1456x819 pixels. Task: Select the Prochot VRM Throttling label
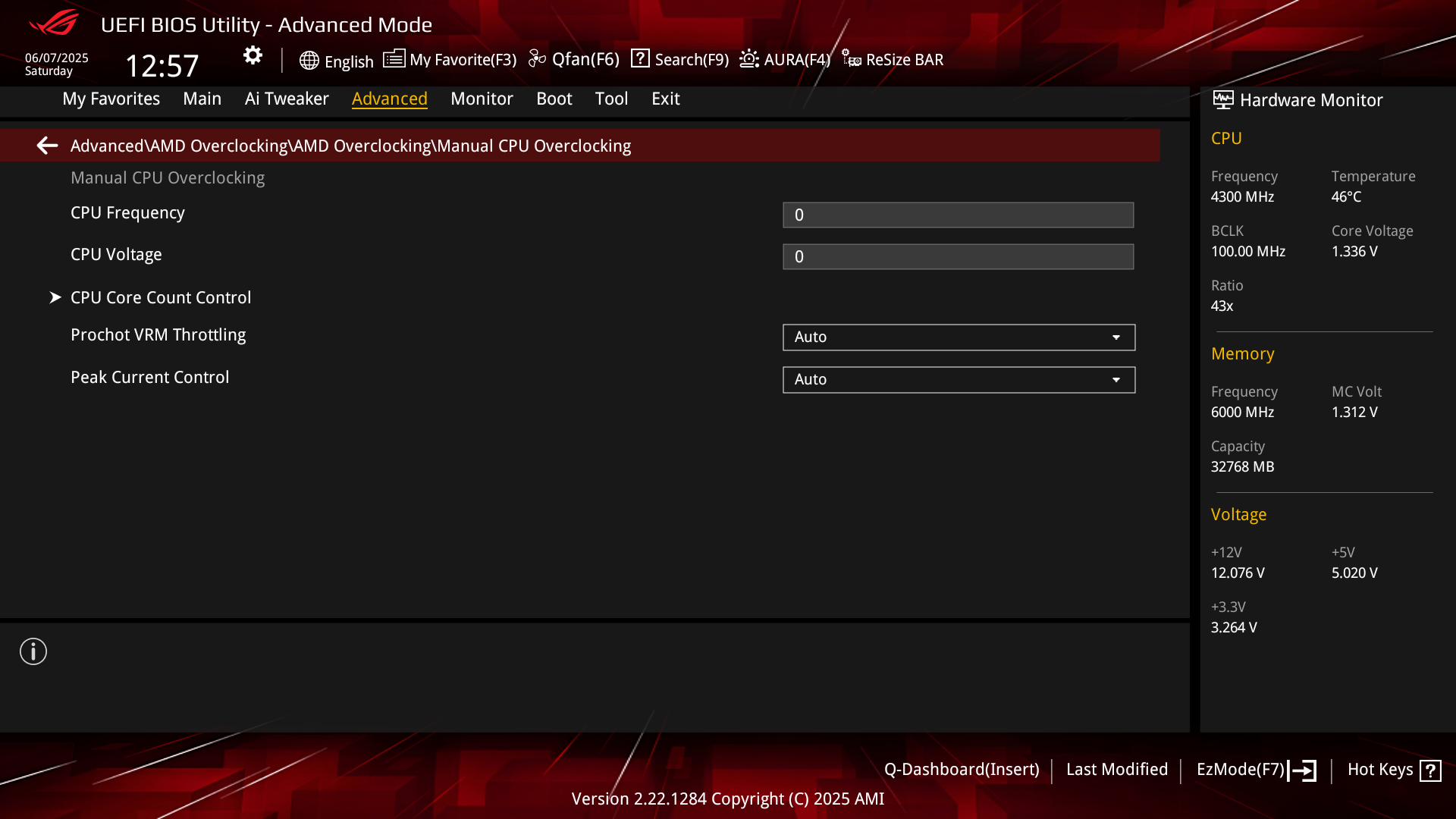tap(158, 335)
